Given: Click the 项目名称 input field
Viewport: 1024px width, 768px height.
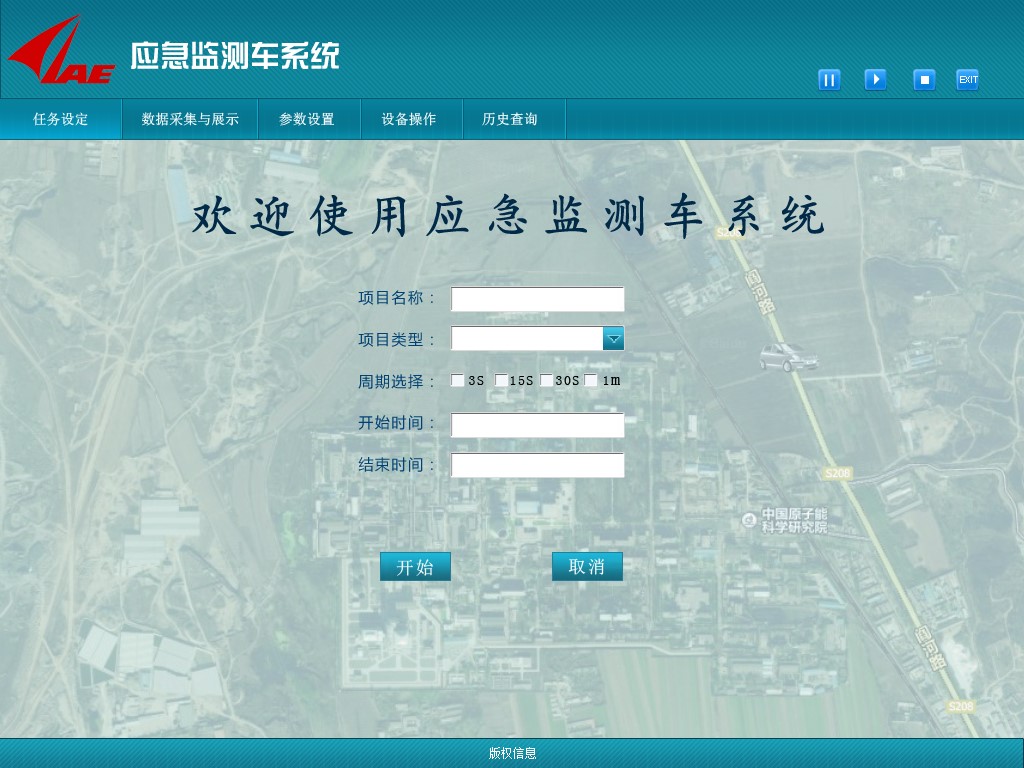Looking at the screenshot, I should coord(537,299).
